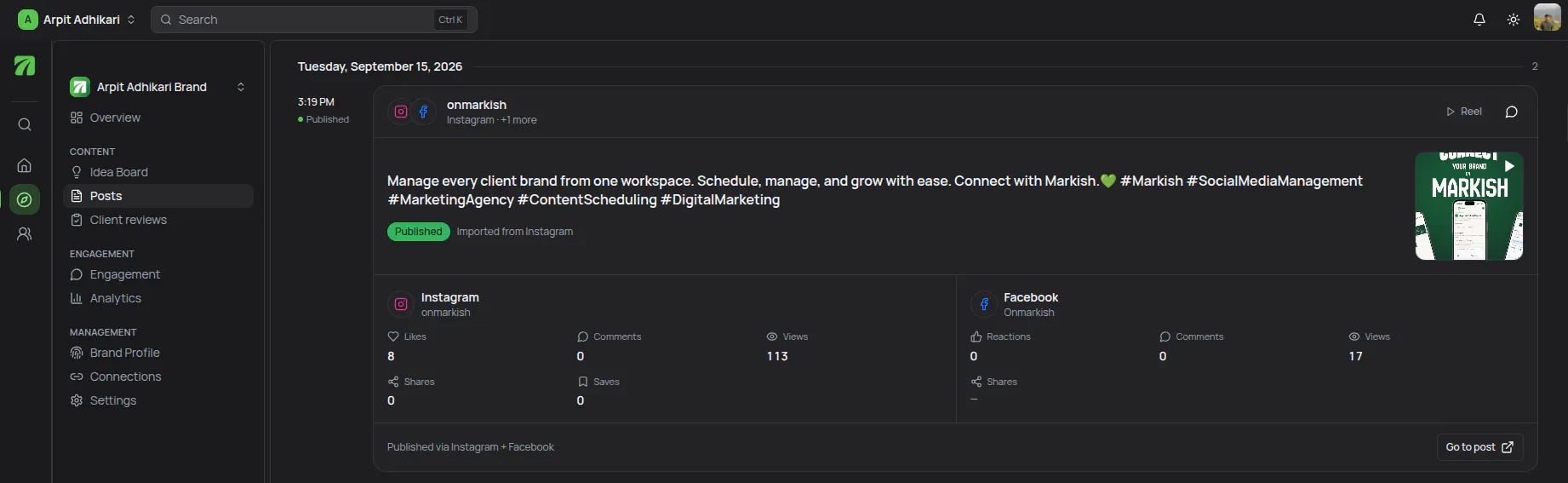Go to home via the rail house icon
The width and height of the screenshot is (1568, 483).
click(x=25, y=165)
